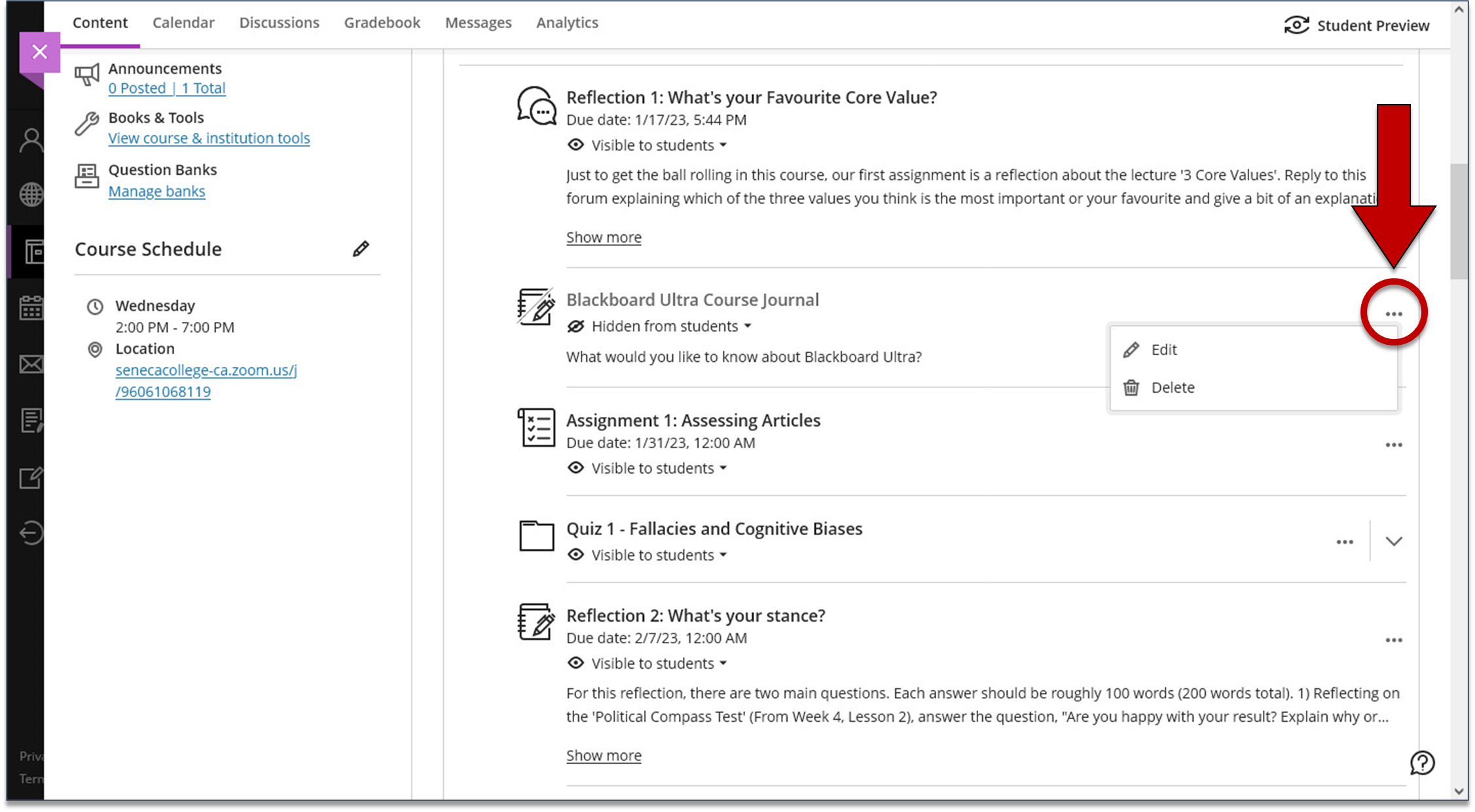
Task: Click the three-dot menu on Reflection 2
Action: coord(1393,639)
